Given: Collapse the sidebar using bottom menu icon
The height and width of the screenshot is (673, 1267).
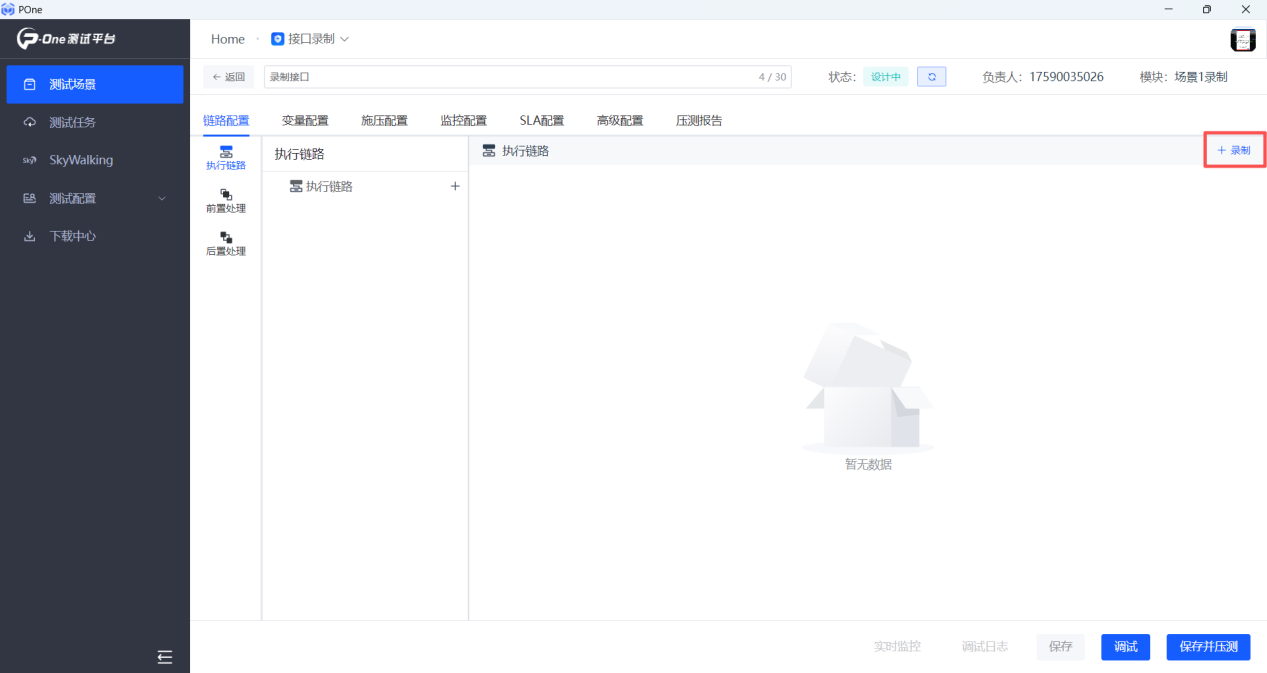Looking at the screenshot, I should click(x=165, y=657).
